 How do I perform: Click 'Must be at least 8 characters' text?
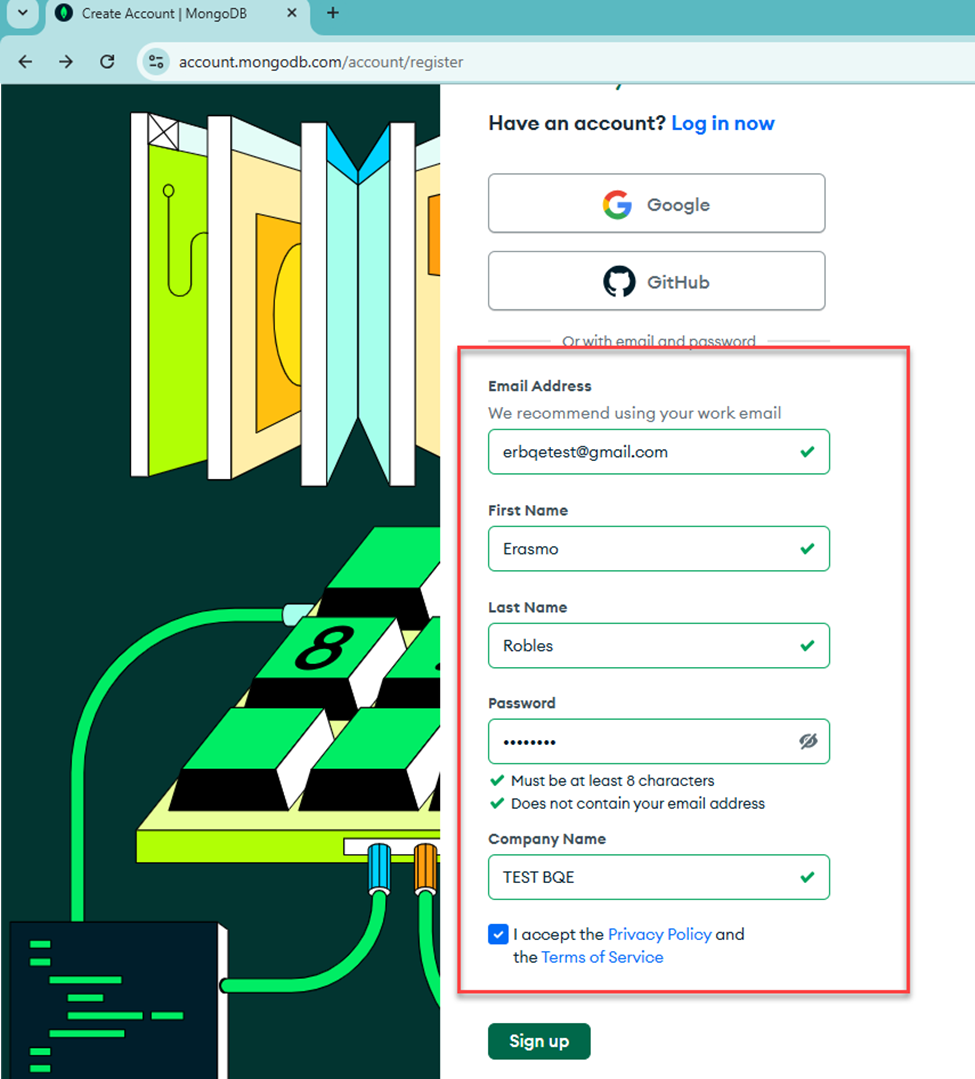(x=612, y=780)
